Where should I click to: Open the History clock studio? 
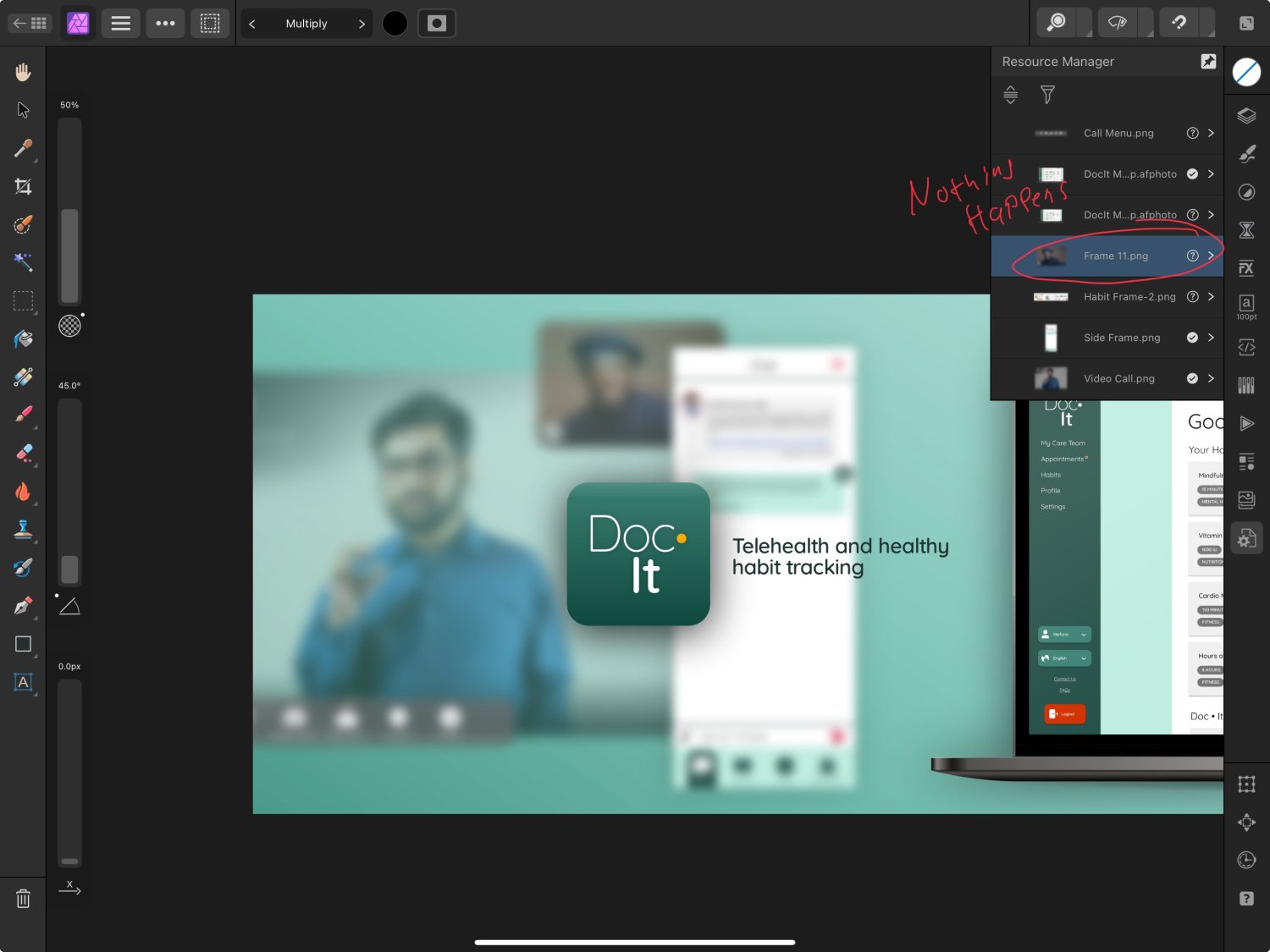[x=1246, y=861]
